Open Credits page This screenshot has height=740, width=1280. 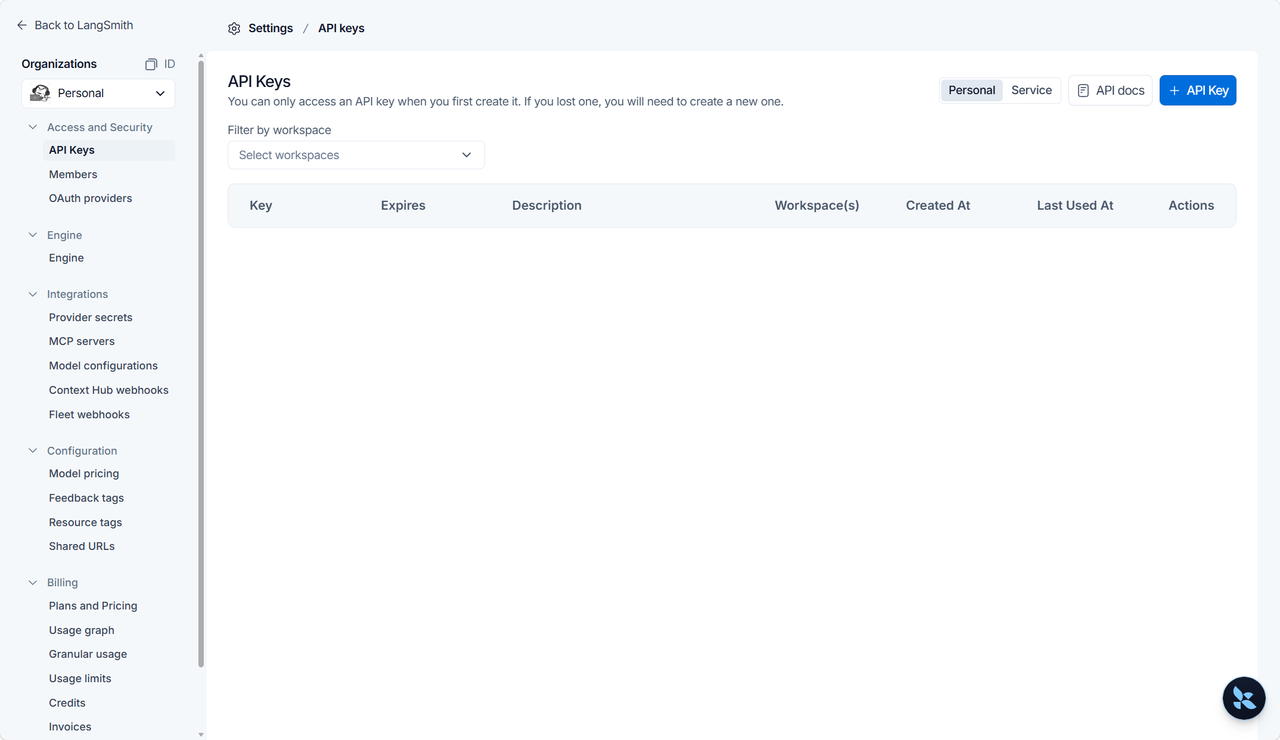(67, 703)
